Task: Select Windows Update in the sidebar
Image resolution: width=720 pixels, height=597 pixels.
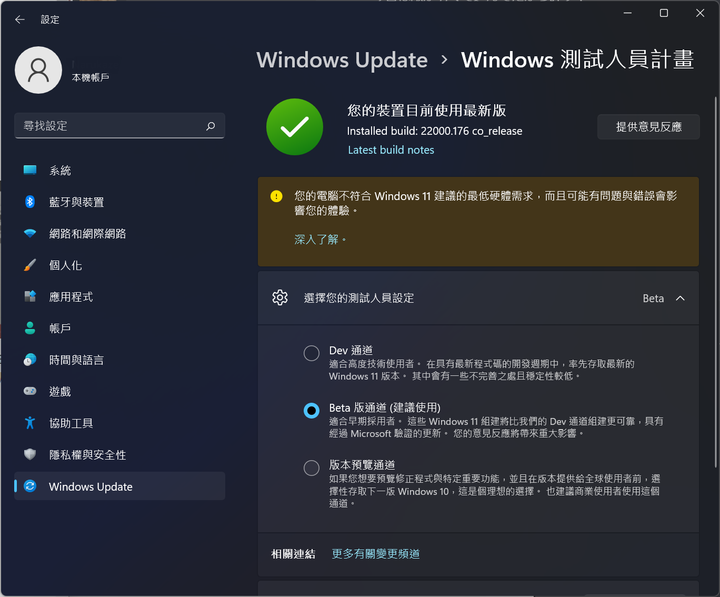Action: (119, 486)
